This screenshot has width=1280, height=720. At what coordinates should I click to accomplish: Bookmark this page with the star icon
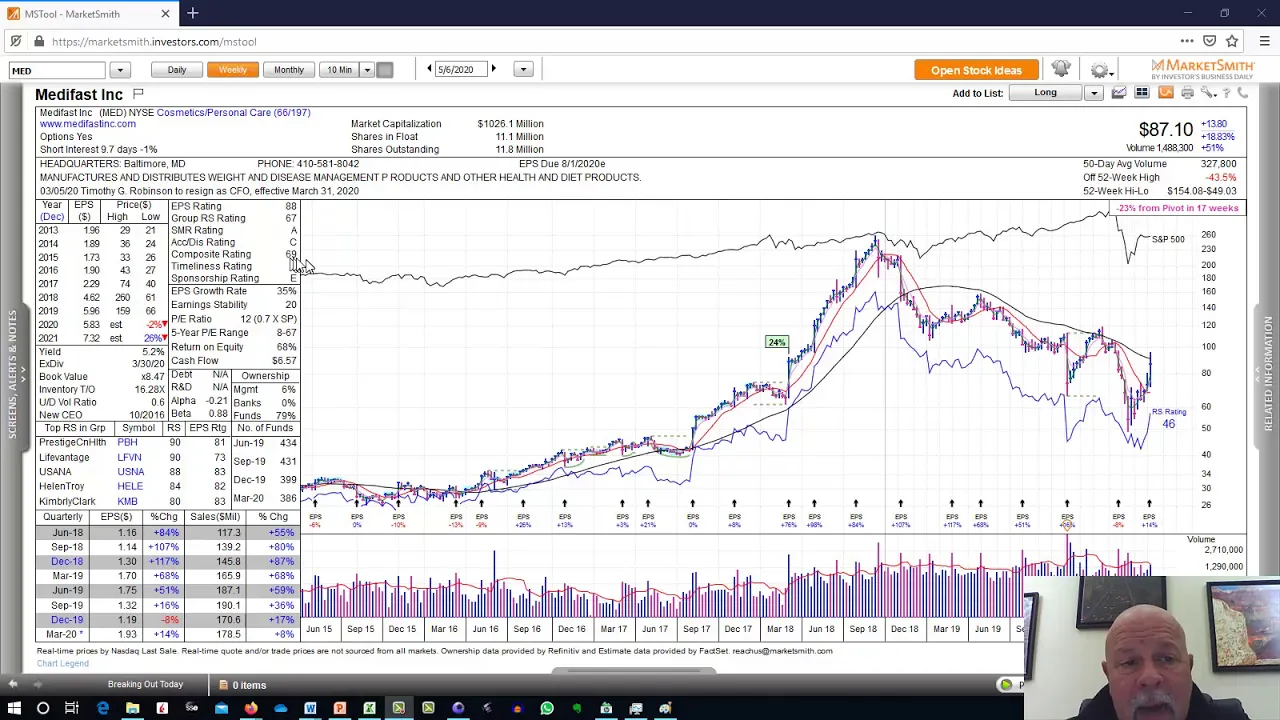click(1232, 42)
